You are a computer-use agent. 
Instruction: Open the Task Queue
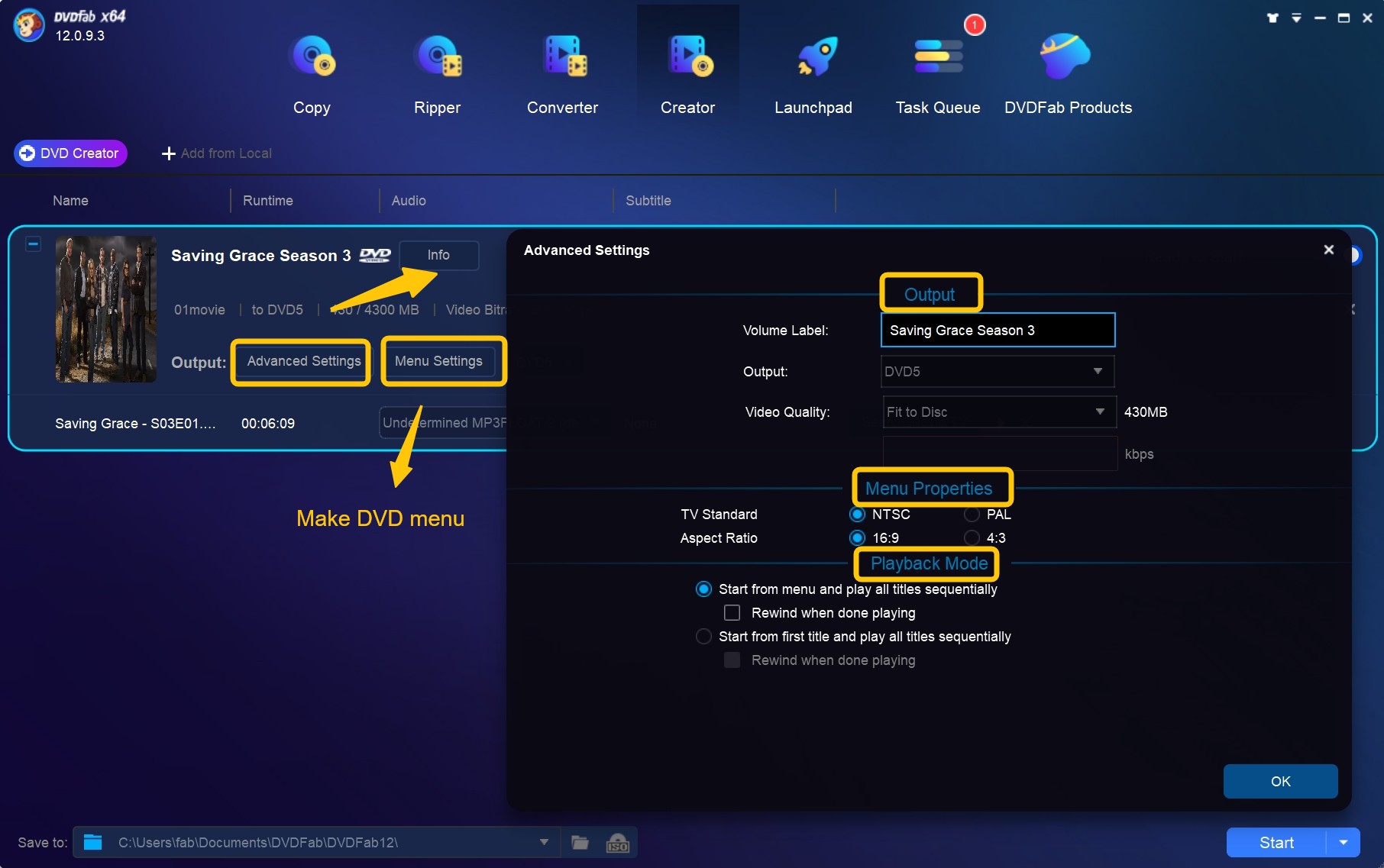click(x=938, y=74)
